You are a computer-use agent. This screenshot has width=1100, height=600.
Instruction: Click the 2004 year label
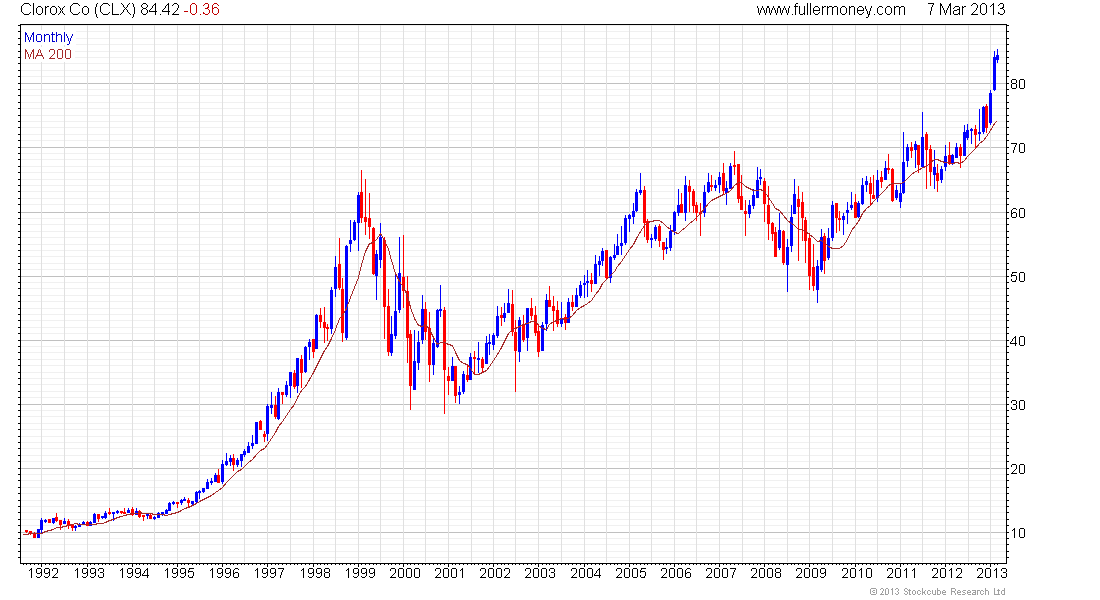[x=586, y=573]
